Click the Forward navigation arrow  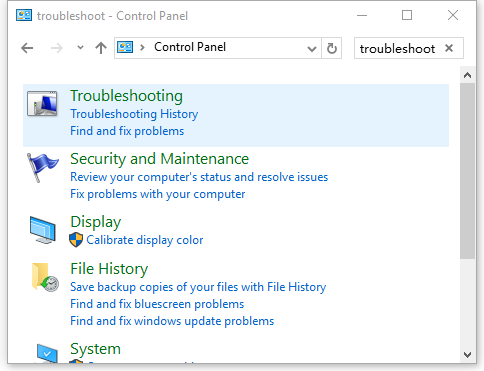(57, 48)
